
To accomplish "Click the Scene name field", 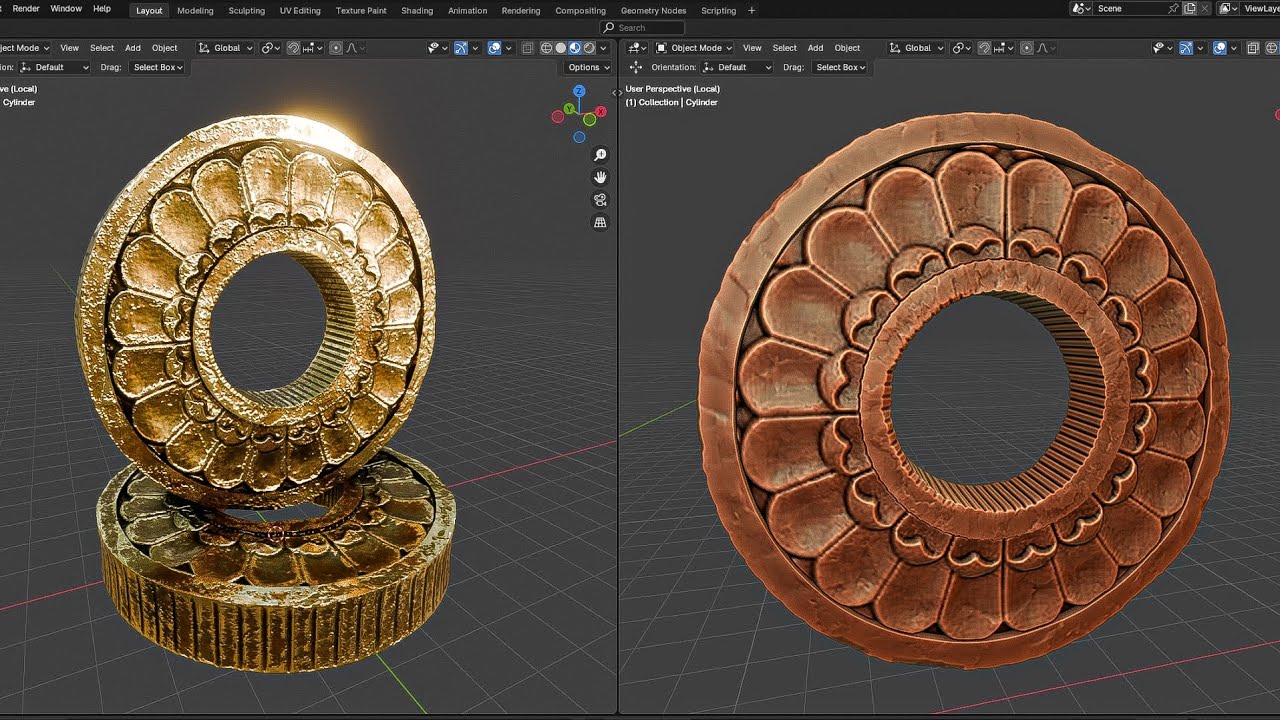I will [1130, 8].
